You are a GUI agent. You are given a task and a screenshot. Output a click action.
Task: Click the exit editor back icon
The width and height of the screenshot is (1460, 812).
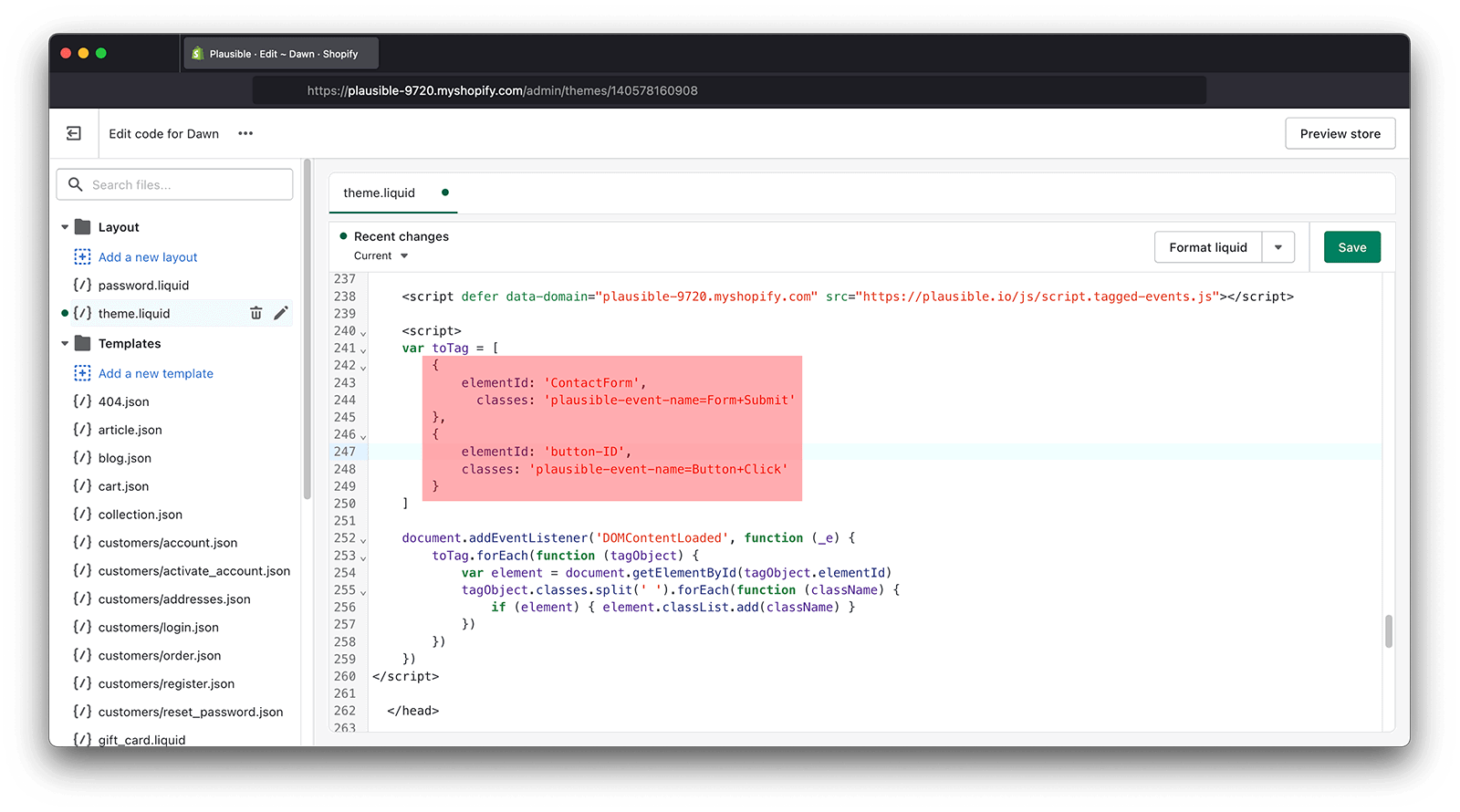click(74, 133)
